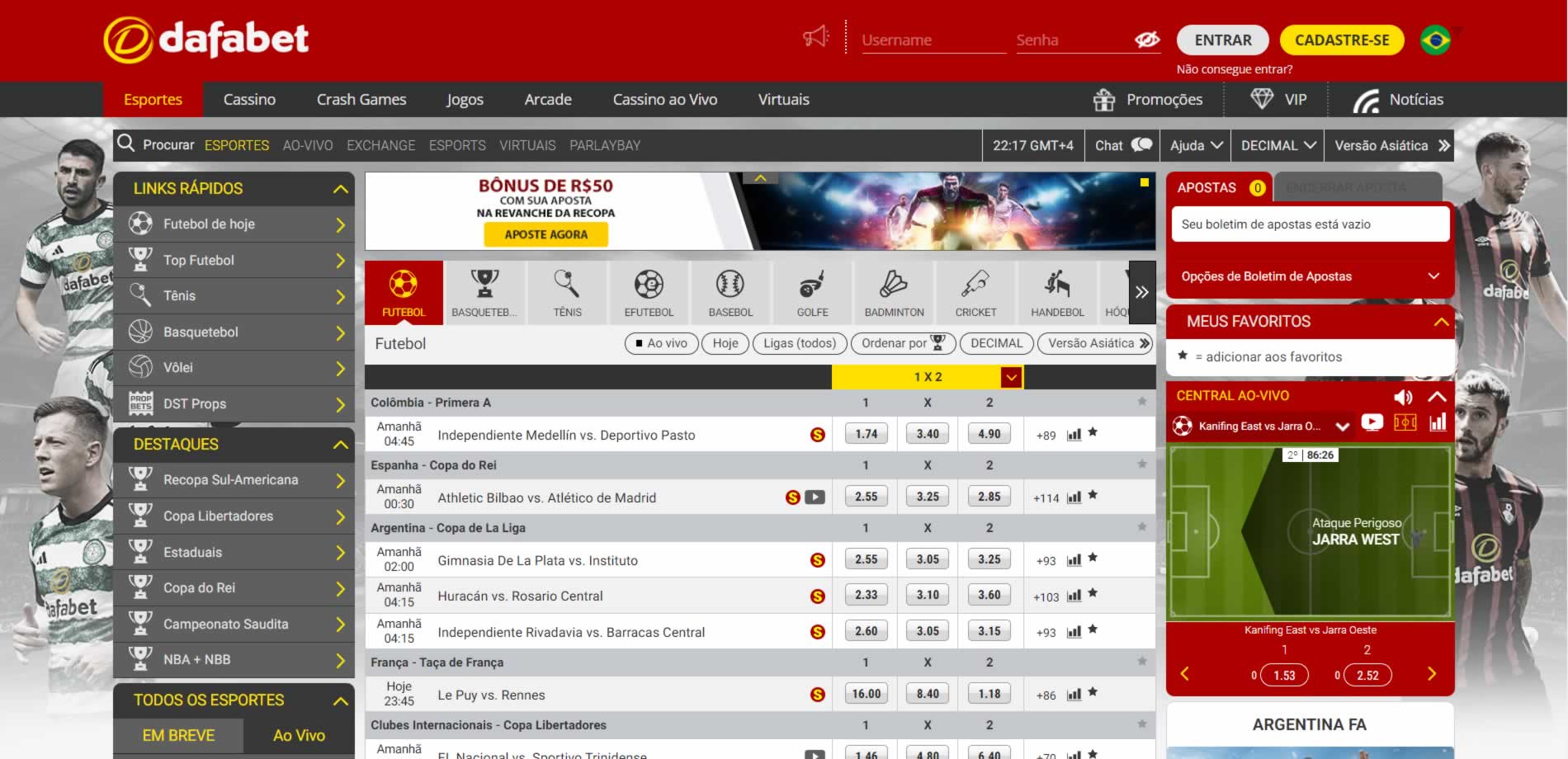1568x759 pixels.
Task: Open stats chart for Huracán vs. Rosario Central
Action: [1074, 596]
